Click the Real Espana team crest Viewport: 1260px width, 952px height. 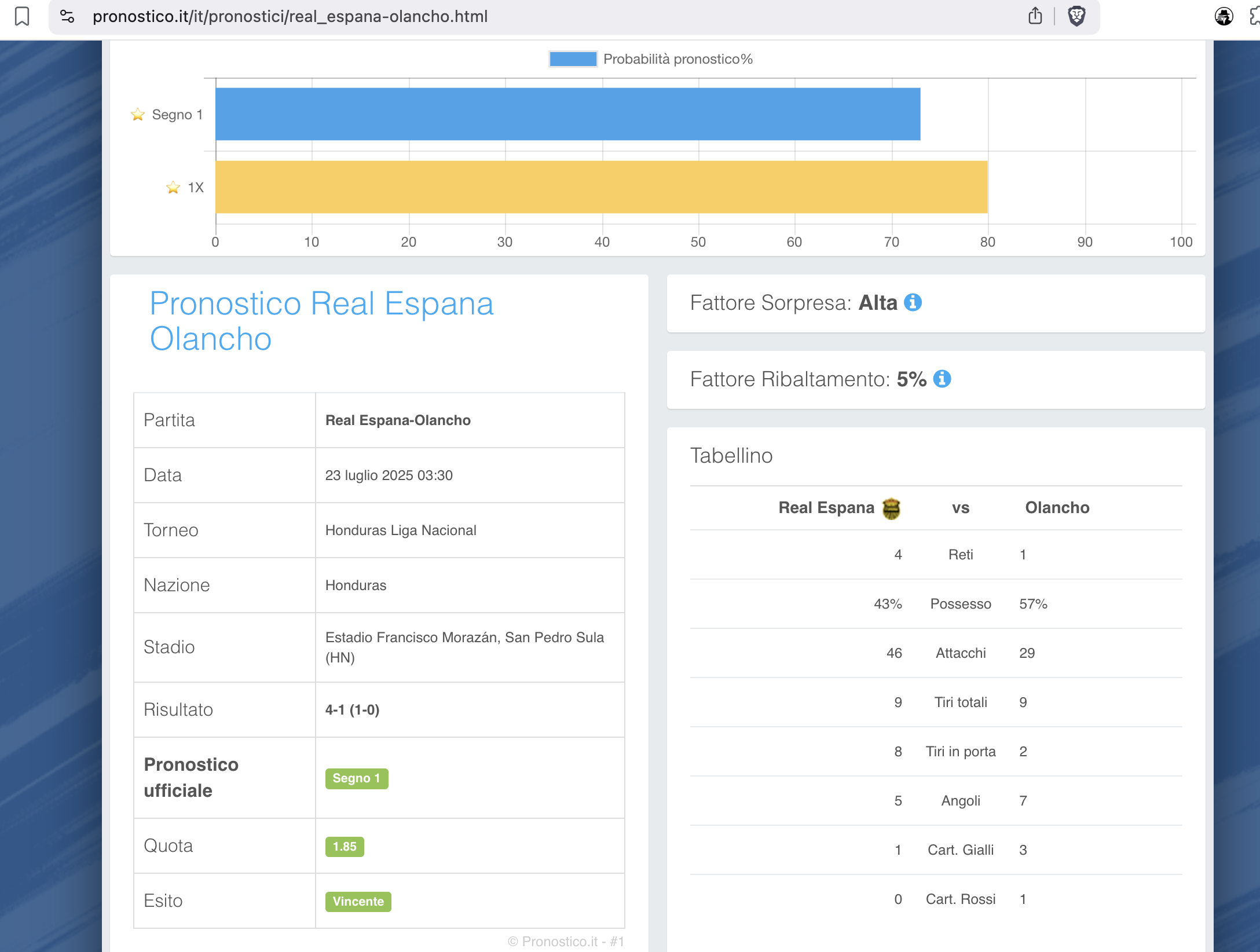(891, 508)
